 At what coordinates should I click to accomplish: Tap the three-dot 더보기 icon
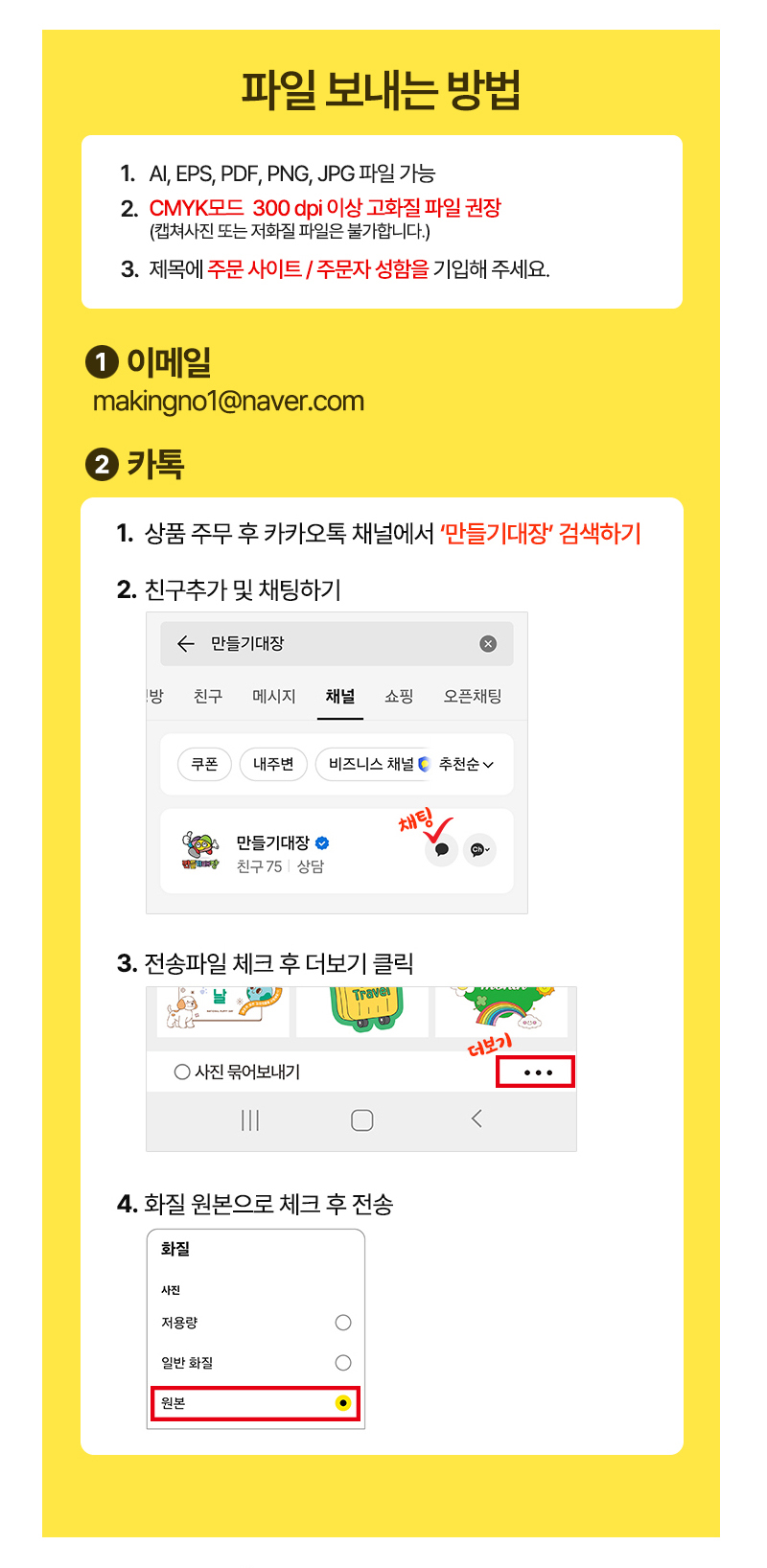click(x=536, y=1072)
